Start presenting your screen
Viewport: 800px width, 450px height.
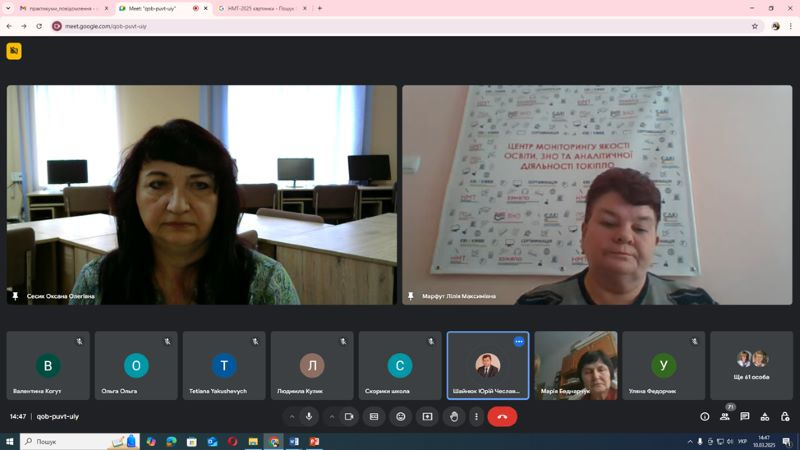(427, 416)
